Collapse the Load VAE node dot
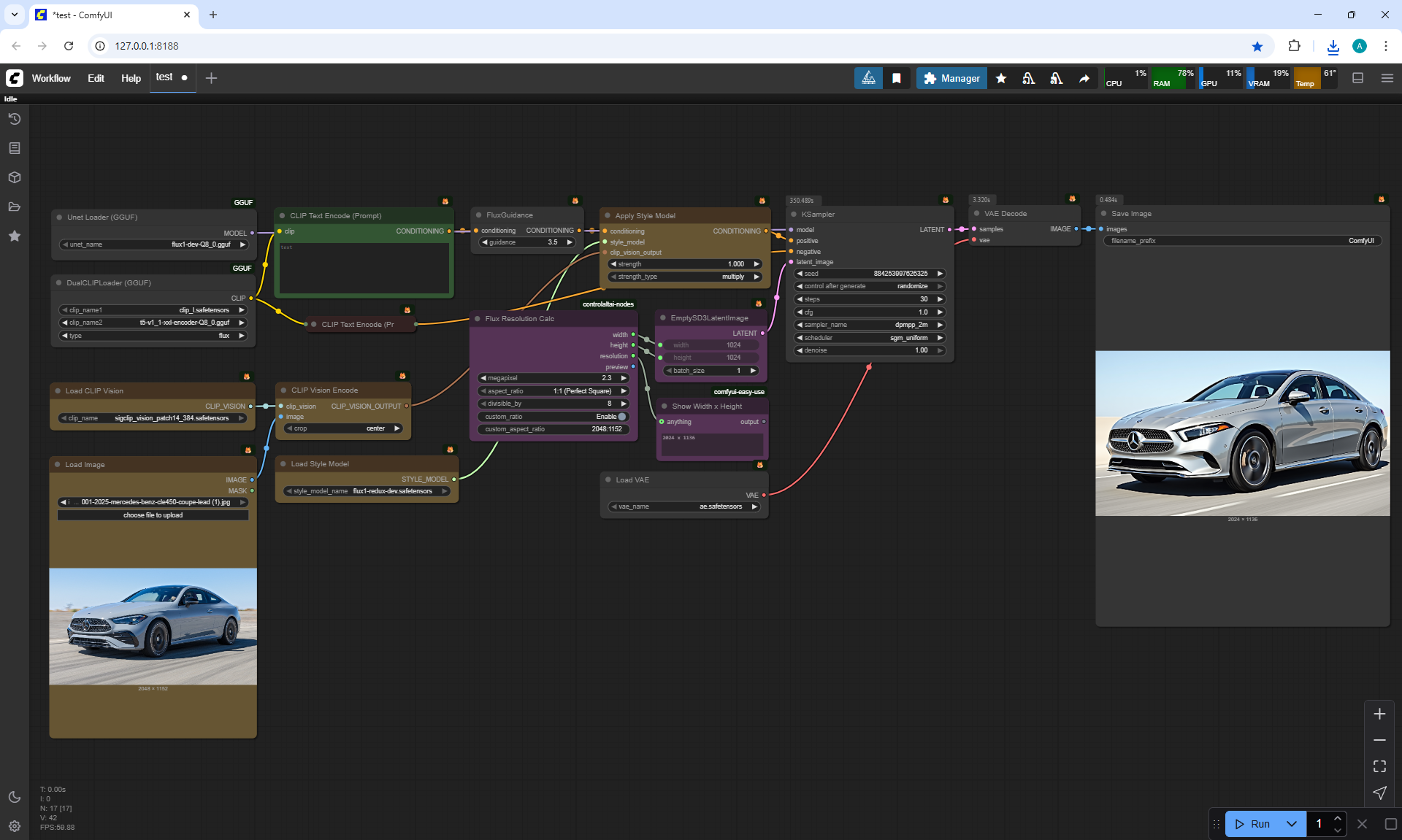The width and height of the screenshot is (1402, 840). (608, 479)
